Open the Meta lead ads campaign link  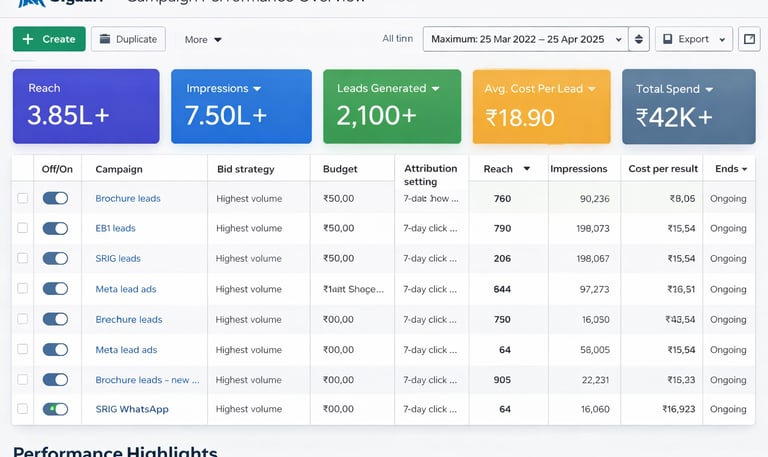coord(126,289)
